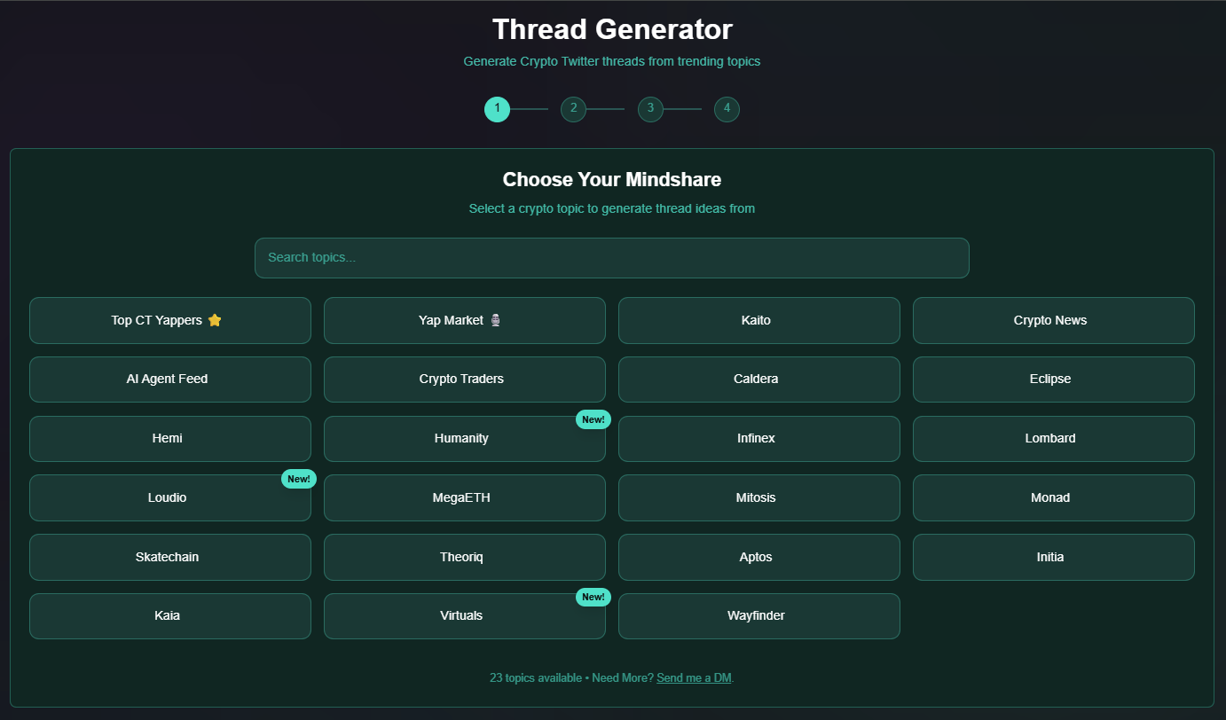Select the Monad topic

coord(1053,497)
